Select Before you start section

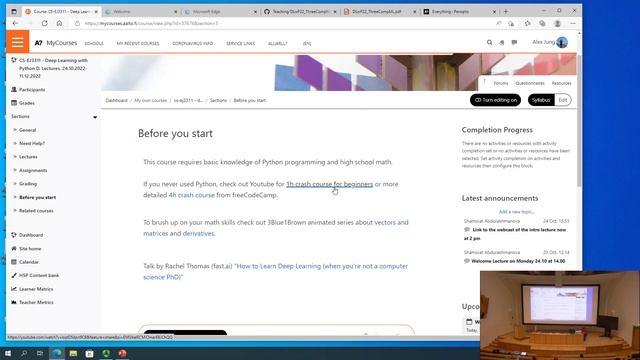[37, 197]
